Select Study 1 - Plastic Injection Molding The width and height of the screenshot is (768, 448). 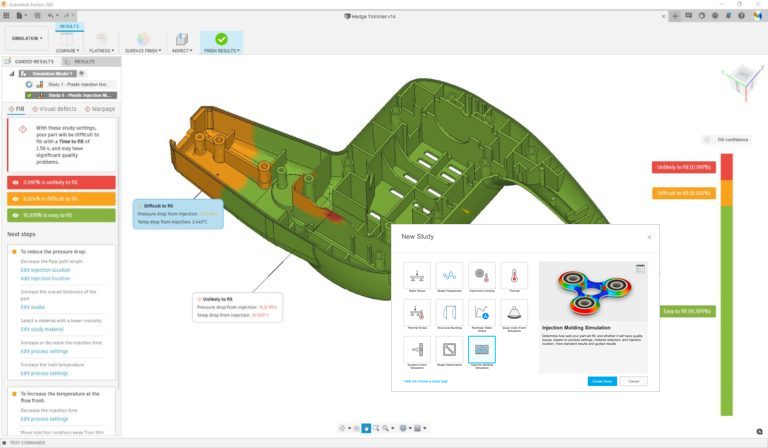click(x=72, y=84)
